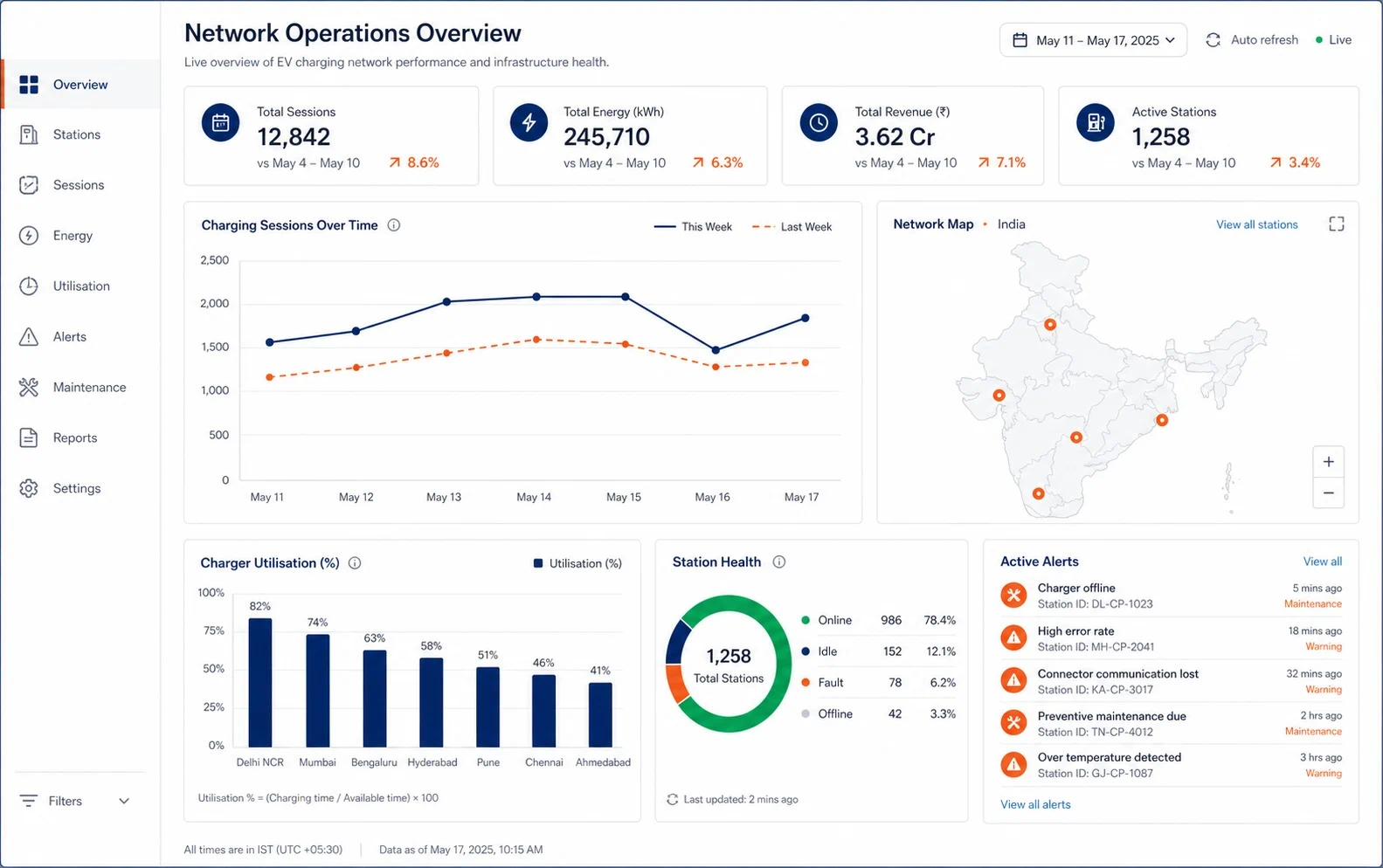Open the May 11 – May 17, 2025 date dropdown
This screenshot has height=868, width=1383.
click(x=1093, y=40)
